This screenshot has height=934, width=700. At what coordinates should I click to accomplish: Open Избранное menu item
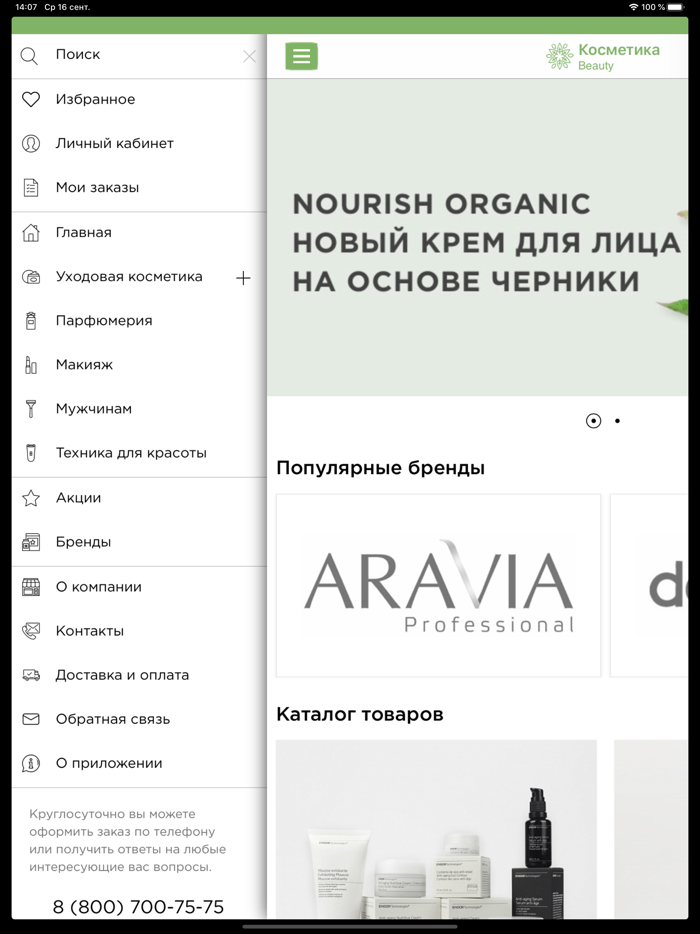(x=139, y=99)
